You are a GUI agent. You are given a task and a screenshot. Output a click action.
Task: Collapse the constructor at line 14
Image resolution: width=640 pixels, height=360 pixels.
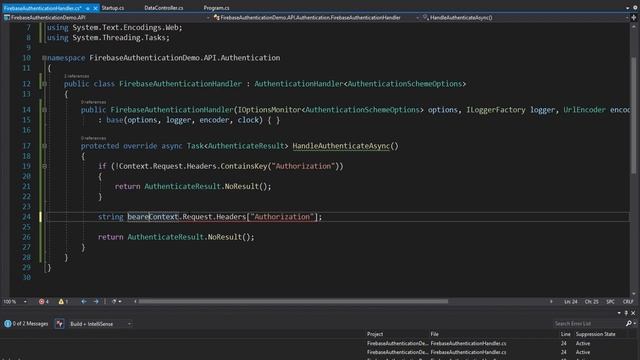click(x=44, y=110)
